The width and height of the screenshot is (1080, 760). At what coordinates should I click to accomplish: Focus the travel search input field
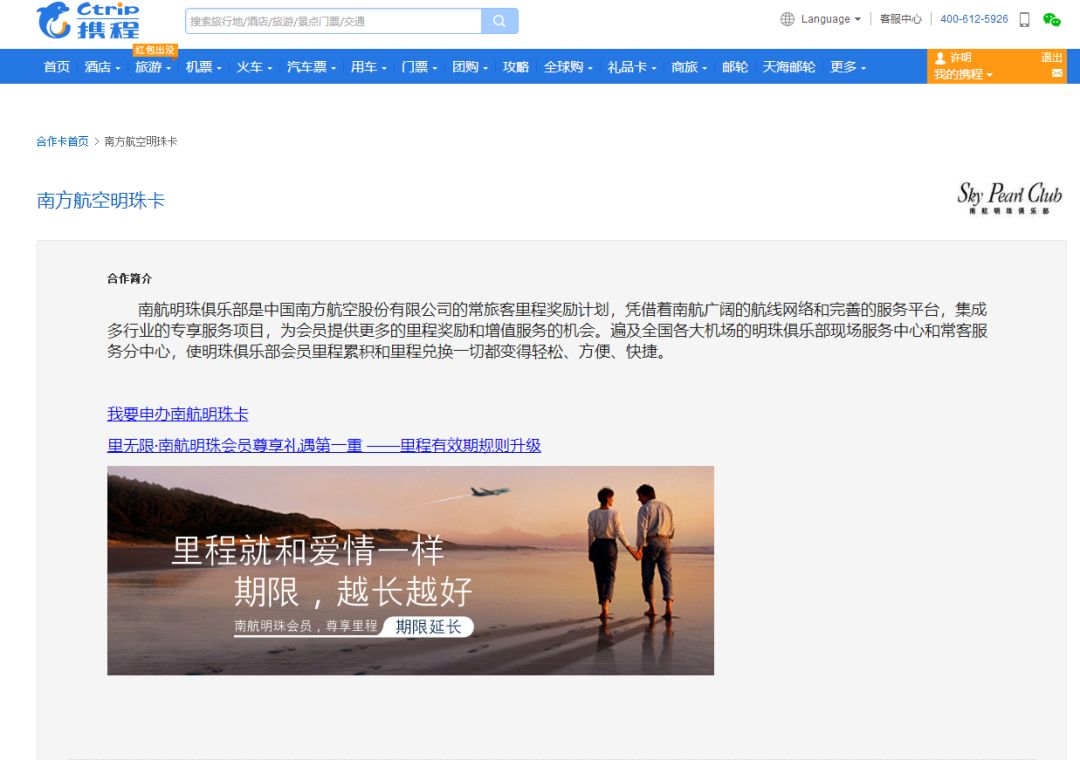(333, 21)
